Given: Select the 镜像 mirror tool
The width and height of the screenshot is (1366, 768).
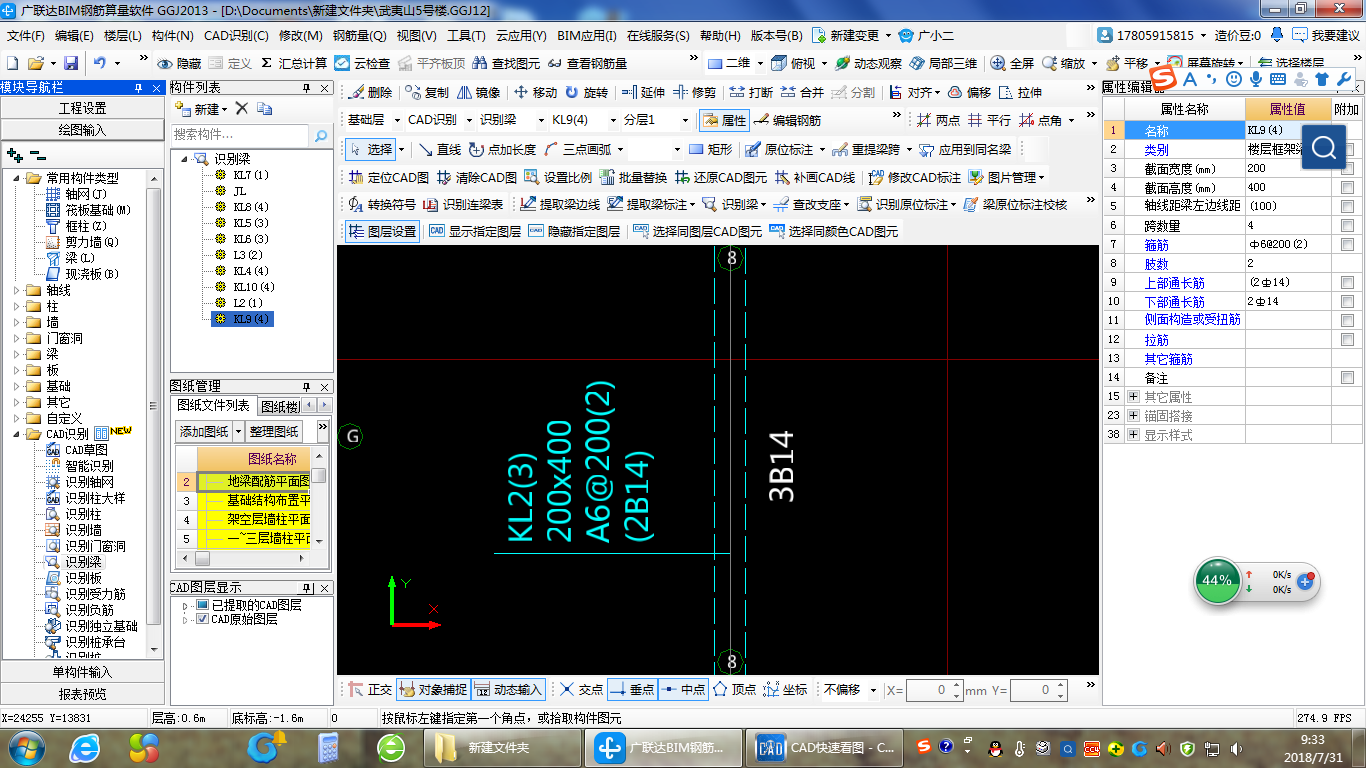Looking at the screenshot, I should click(x=478, y=93).
